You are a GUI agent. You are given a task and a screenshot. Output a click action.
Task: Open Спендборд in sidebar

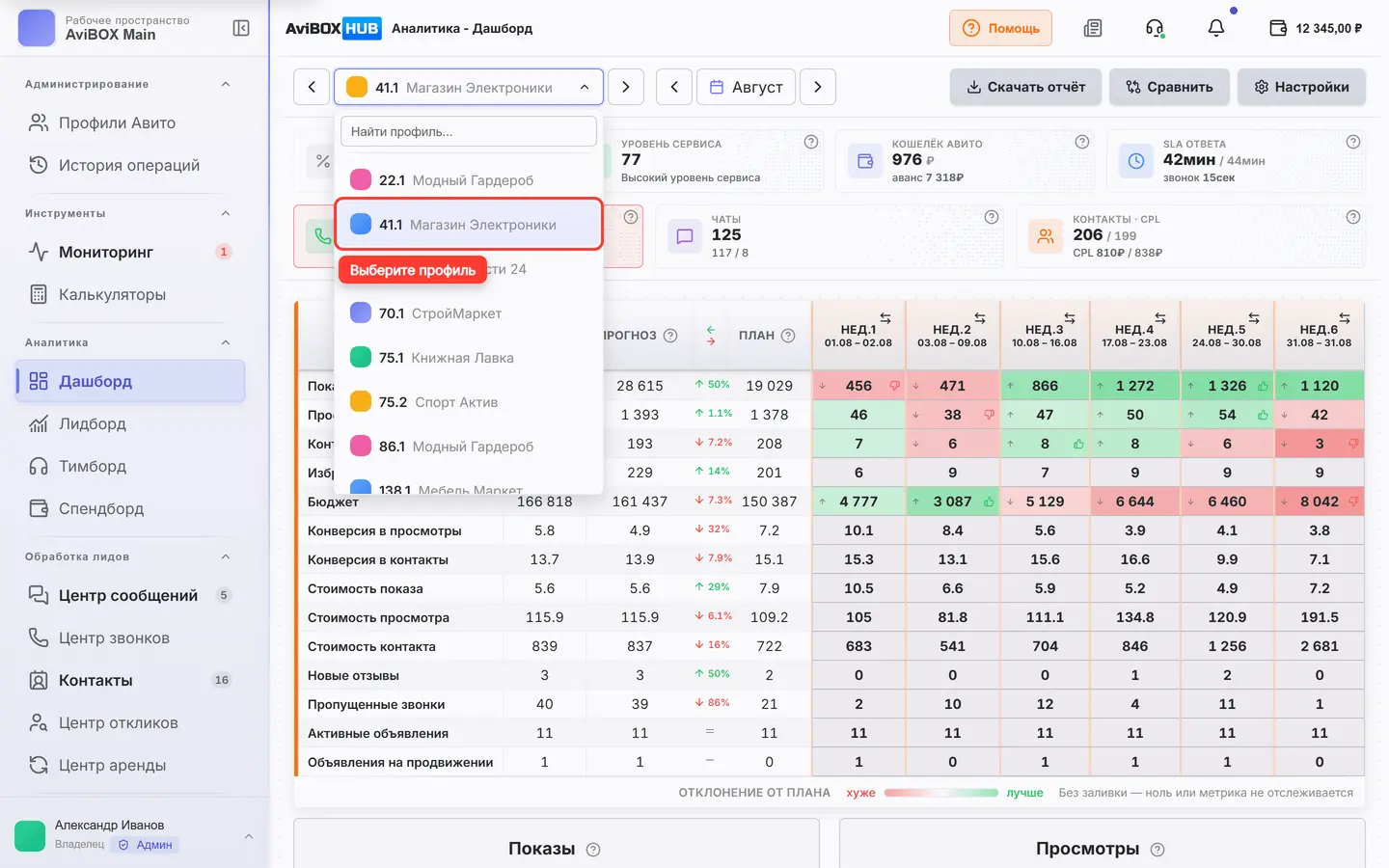pos(130,508)
